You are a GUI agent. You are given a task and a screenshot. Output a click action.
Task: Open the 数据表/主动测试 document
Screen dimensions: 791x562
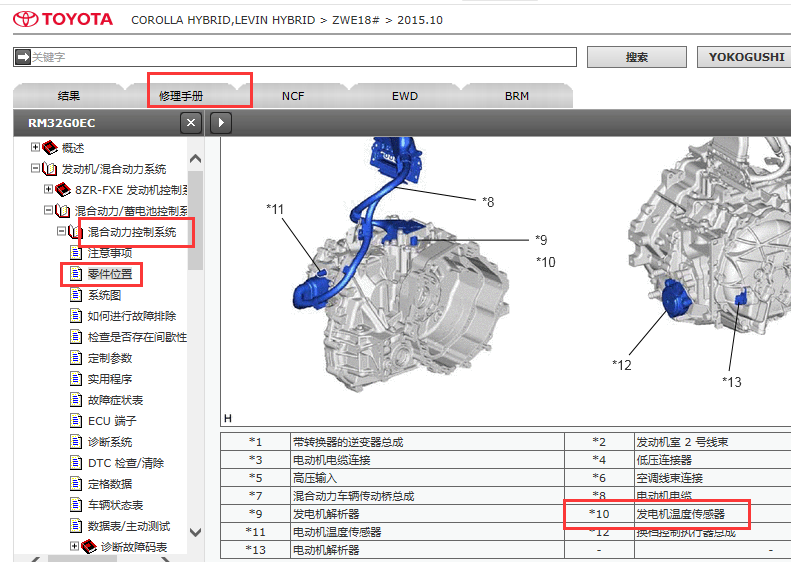click(129, 526)
